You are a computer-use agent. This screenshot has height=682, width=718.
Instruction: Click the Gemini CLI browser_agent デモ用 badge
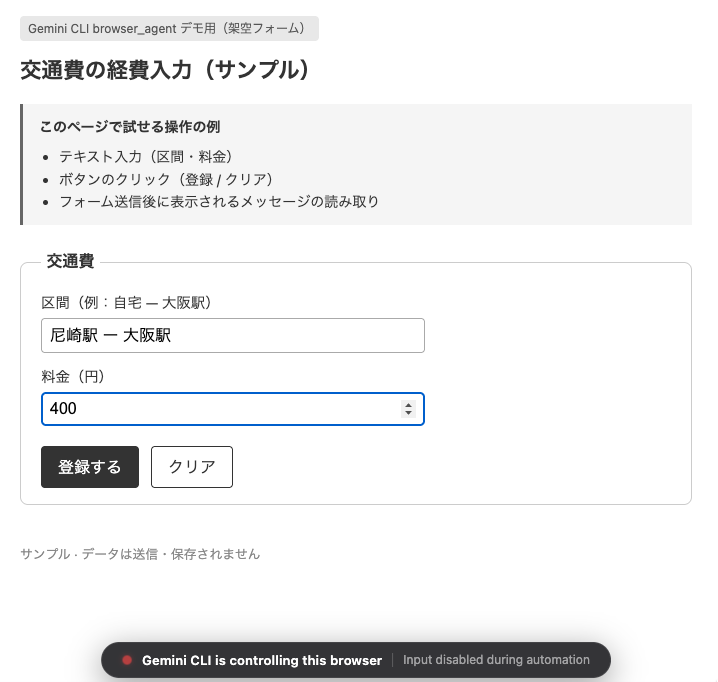pos(169,28)
